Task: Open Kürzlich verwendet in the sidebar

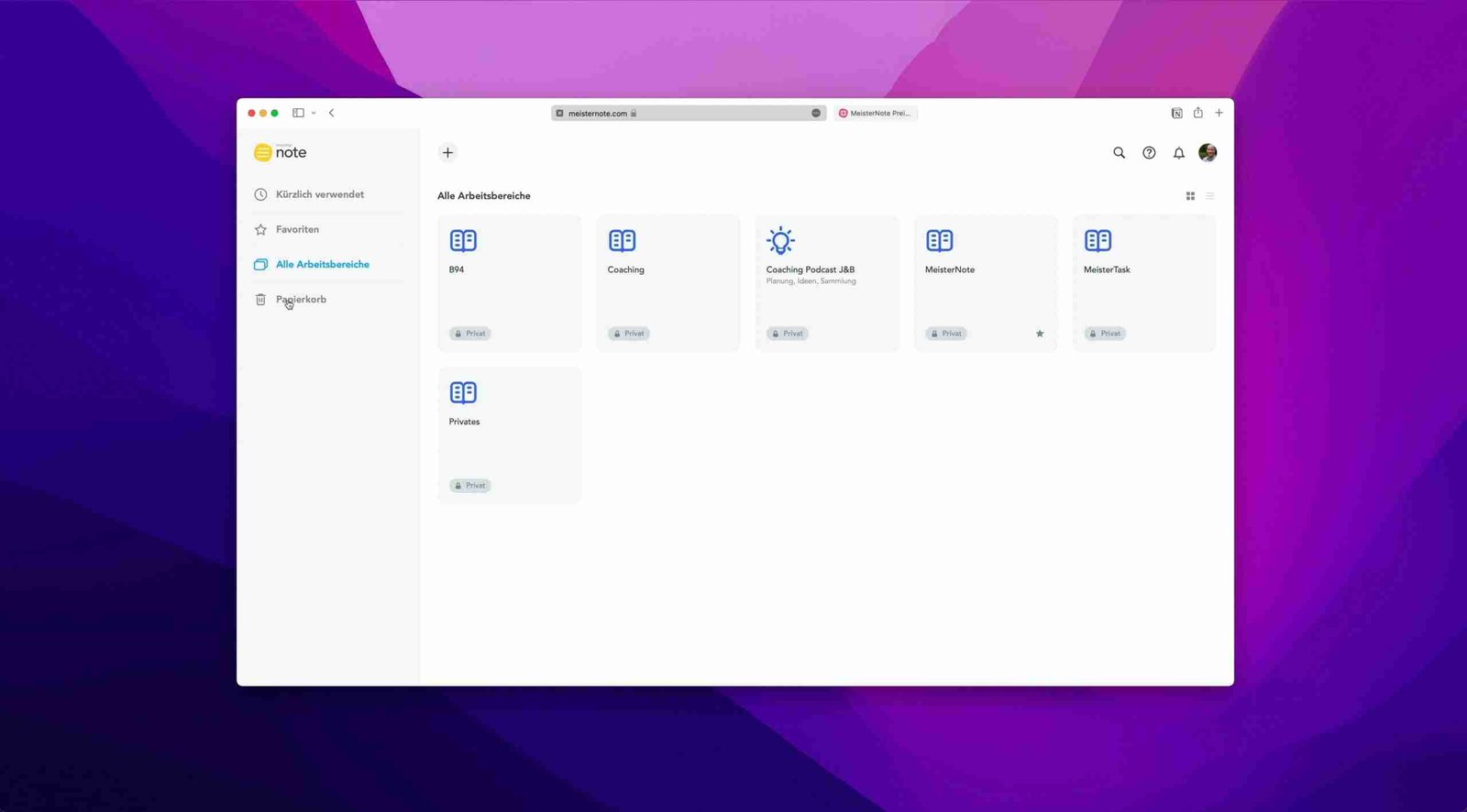Action: (319, 194)
